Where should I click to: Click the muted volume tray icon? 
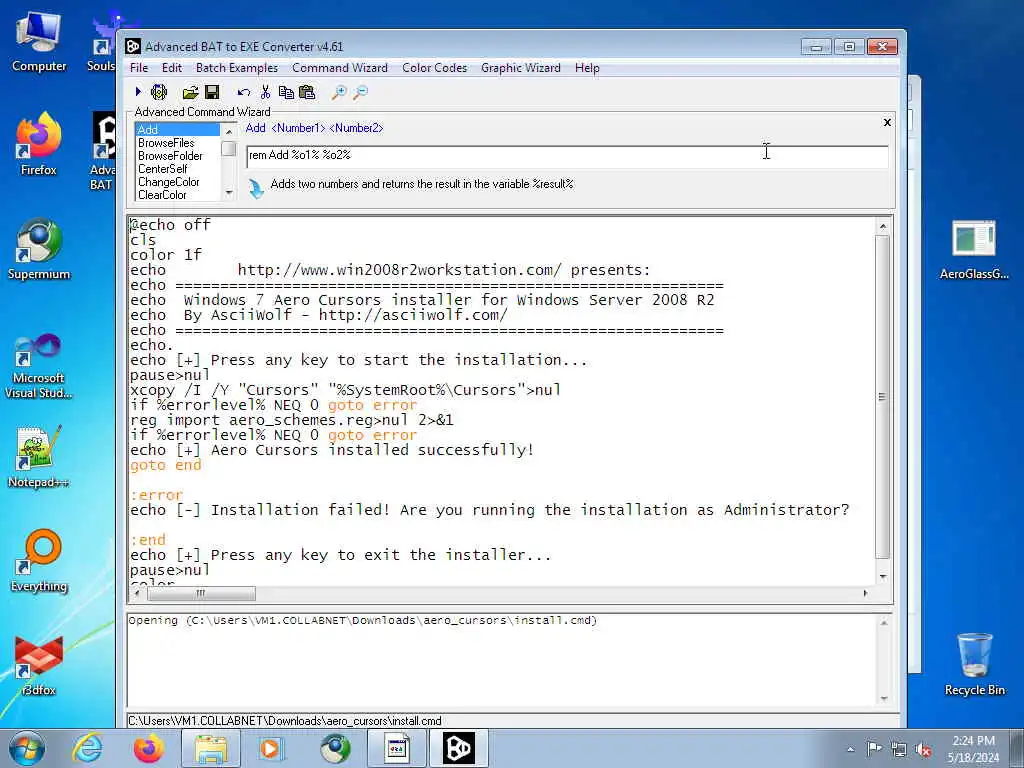(x=923, y=749)
